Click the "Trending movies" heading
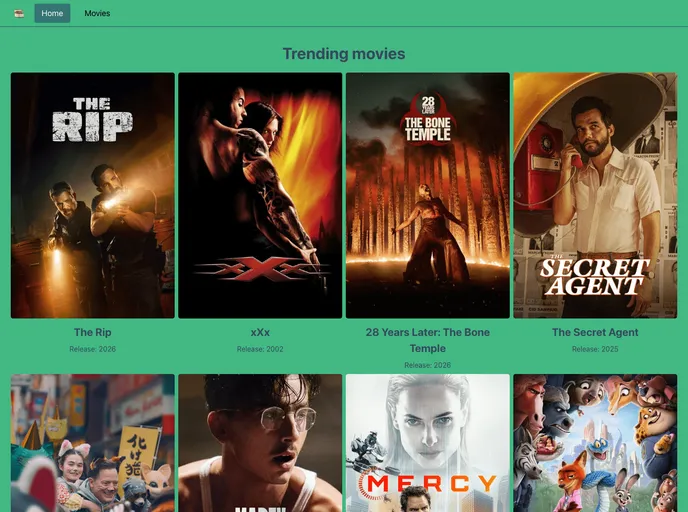The width and height of the screenshot is (688, 512). [x=344, y=54]
